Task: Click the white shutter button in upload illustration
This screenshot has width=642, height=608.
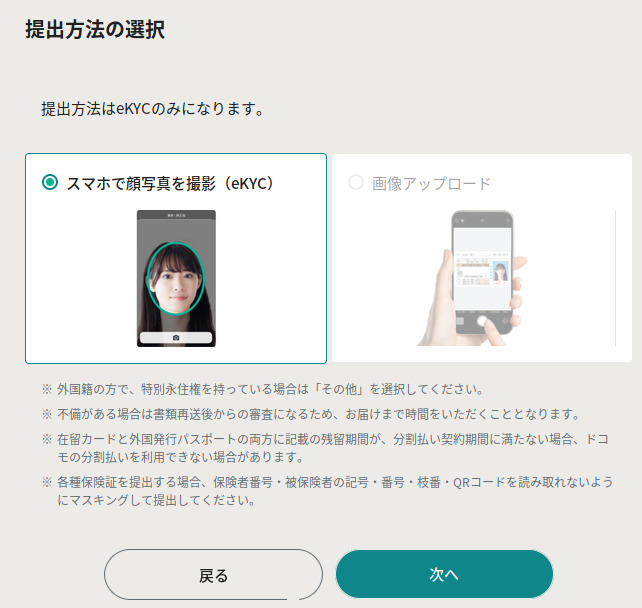Action: (x=482, y=320)
